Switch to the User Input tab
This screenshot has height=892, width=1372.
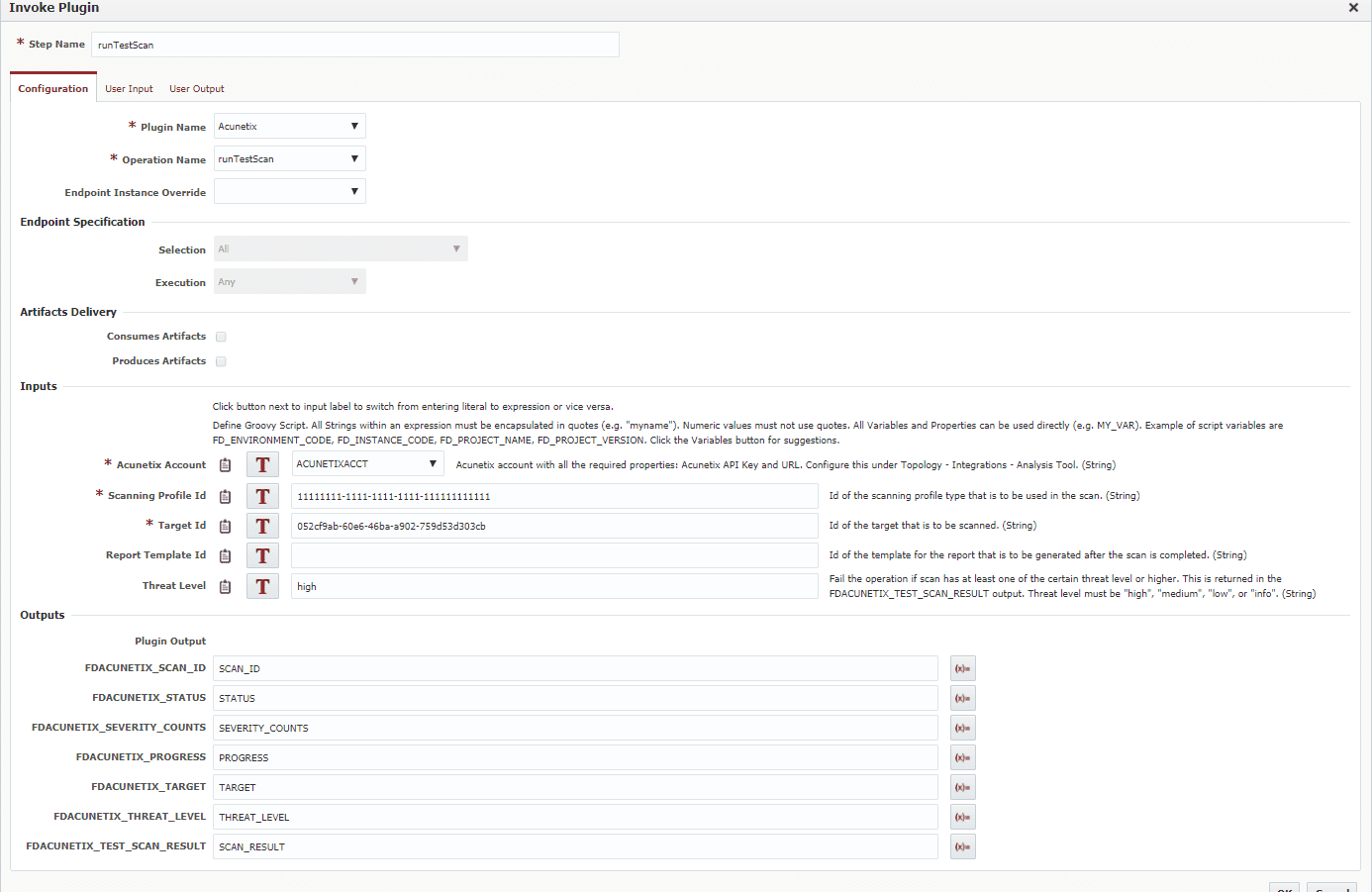[x=129, y=88]
